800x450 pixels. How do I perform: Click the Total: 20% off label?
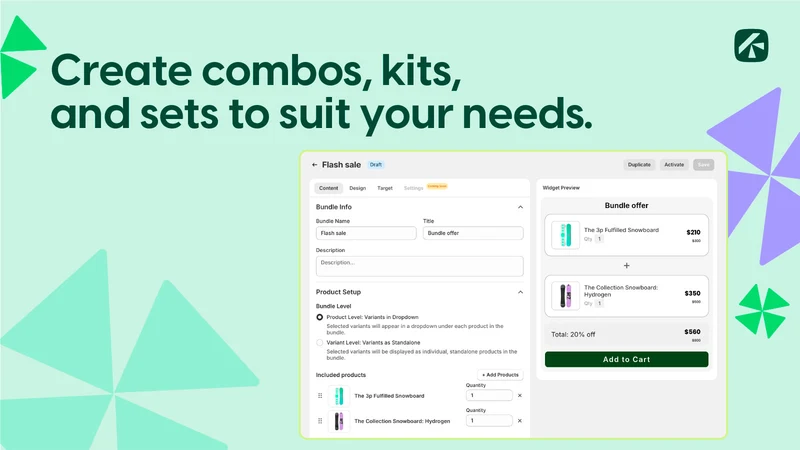[x=573, y=335]
